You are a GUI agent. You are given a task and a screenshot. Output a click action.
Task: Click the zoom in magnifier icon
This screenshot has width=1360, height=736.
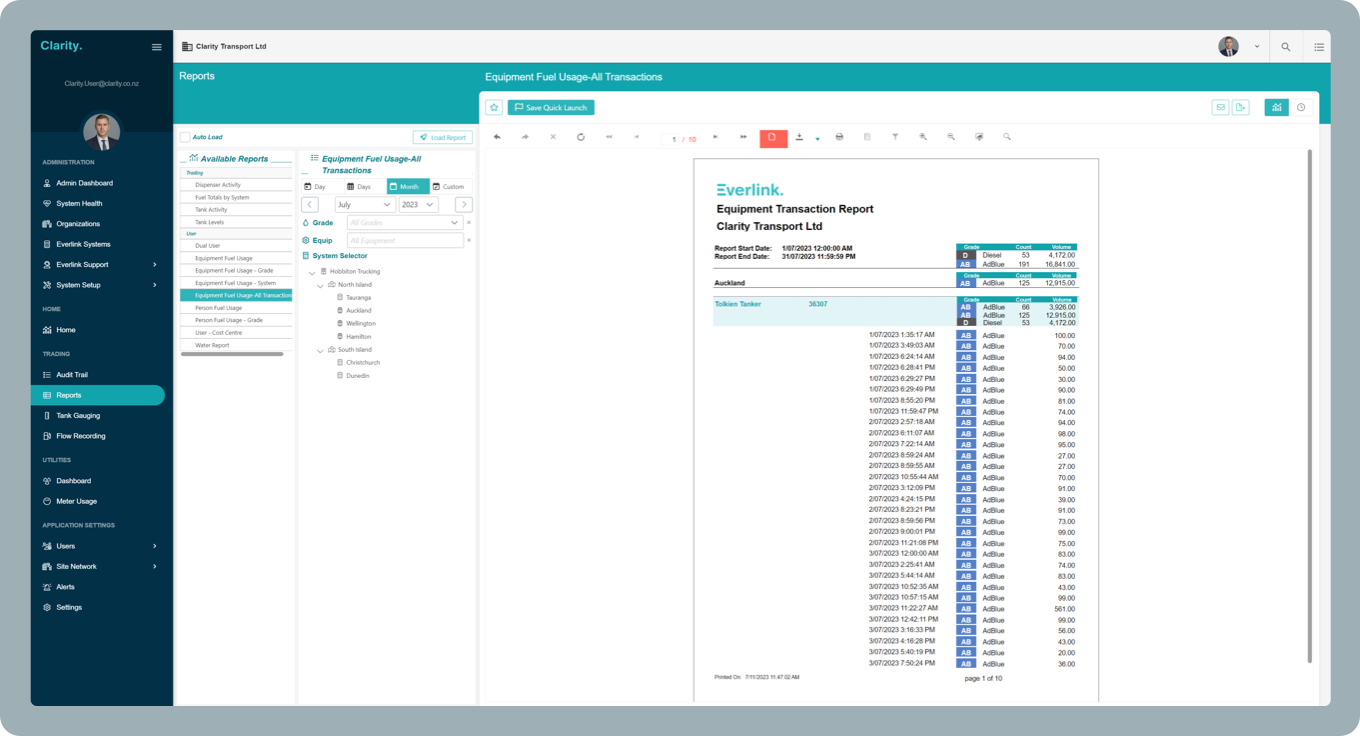point(923,137)
